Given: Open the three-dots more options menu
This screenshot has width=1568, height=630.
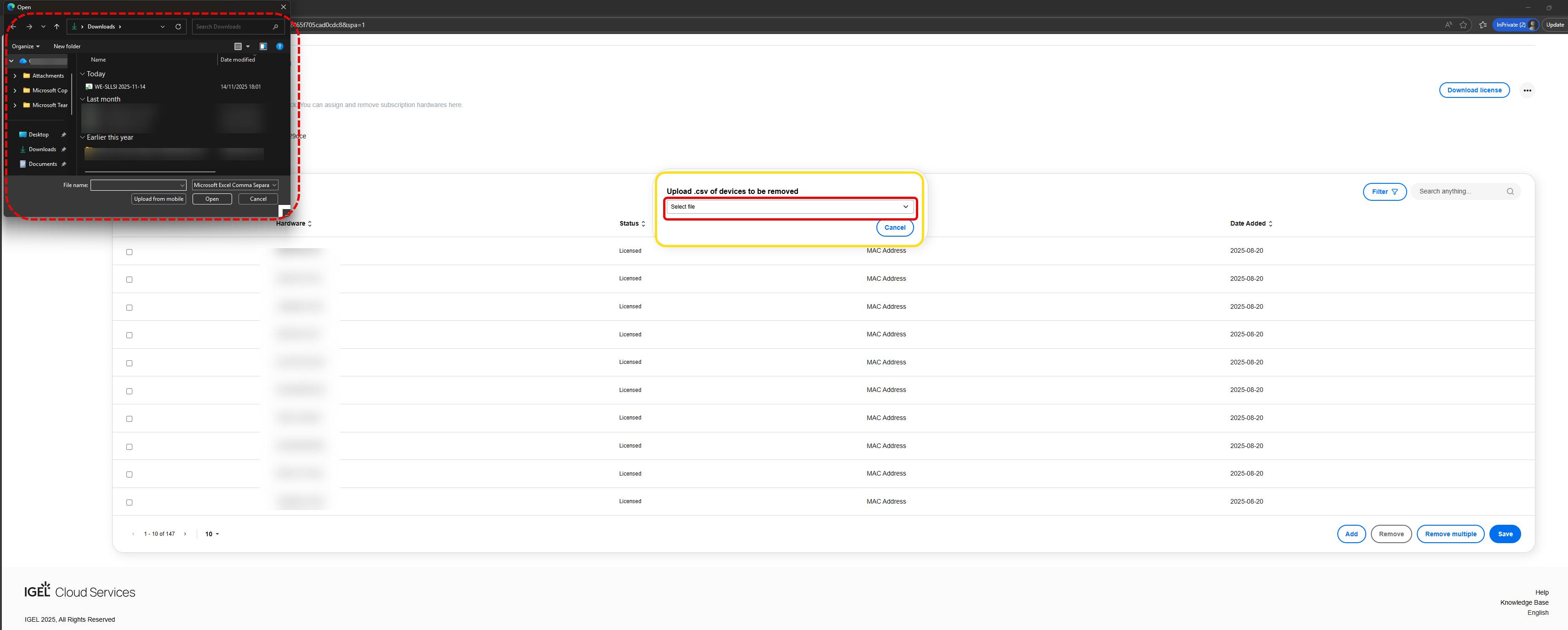Looking at the screenshot, I should coord(1527,91).
